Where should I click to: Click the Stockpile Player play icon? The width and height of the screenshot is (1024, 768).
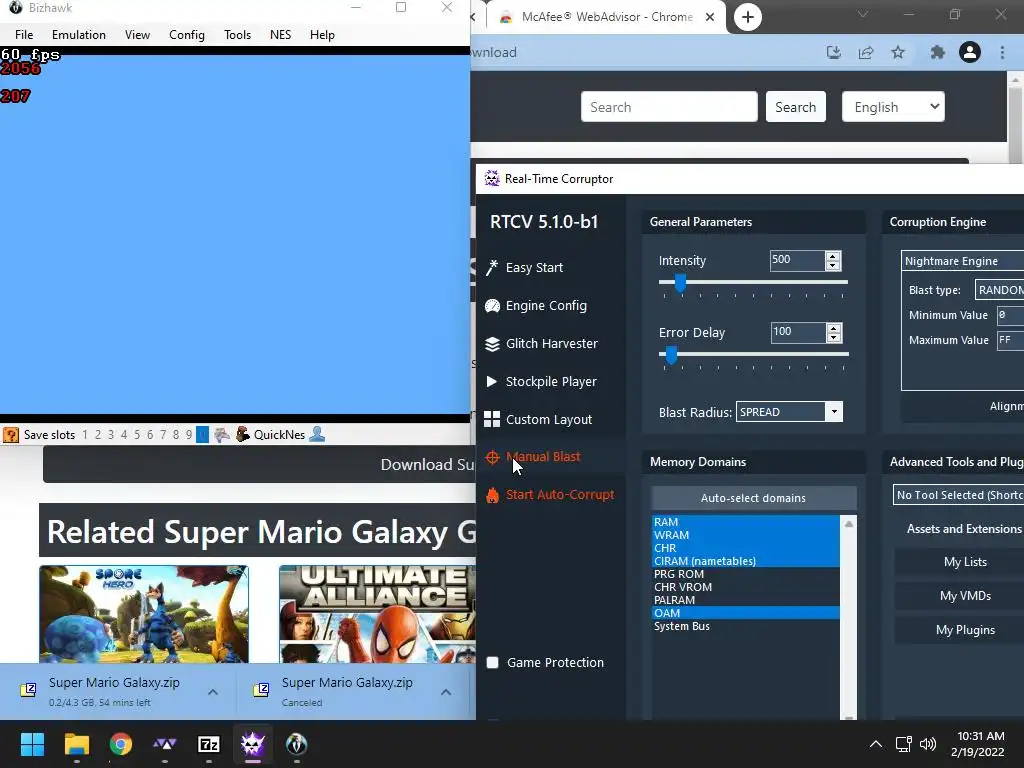pyautogui.click(x=492, y=381)
